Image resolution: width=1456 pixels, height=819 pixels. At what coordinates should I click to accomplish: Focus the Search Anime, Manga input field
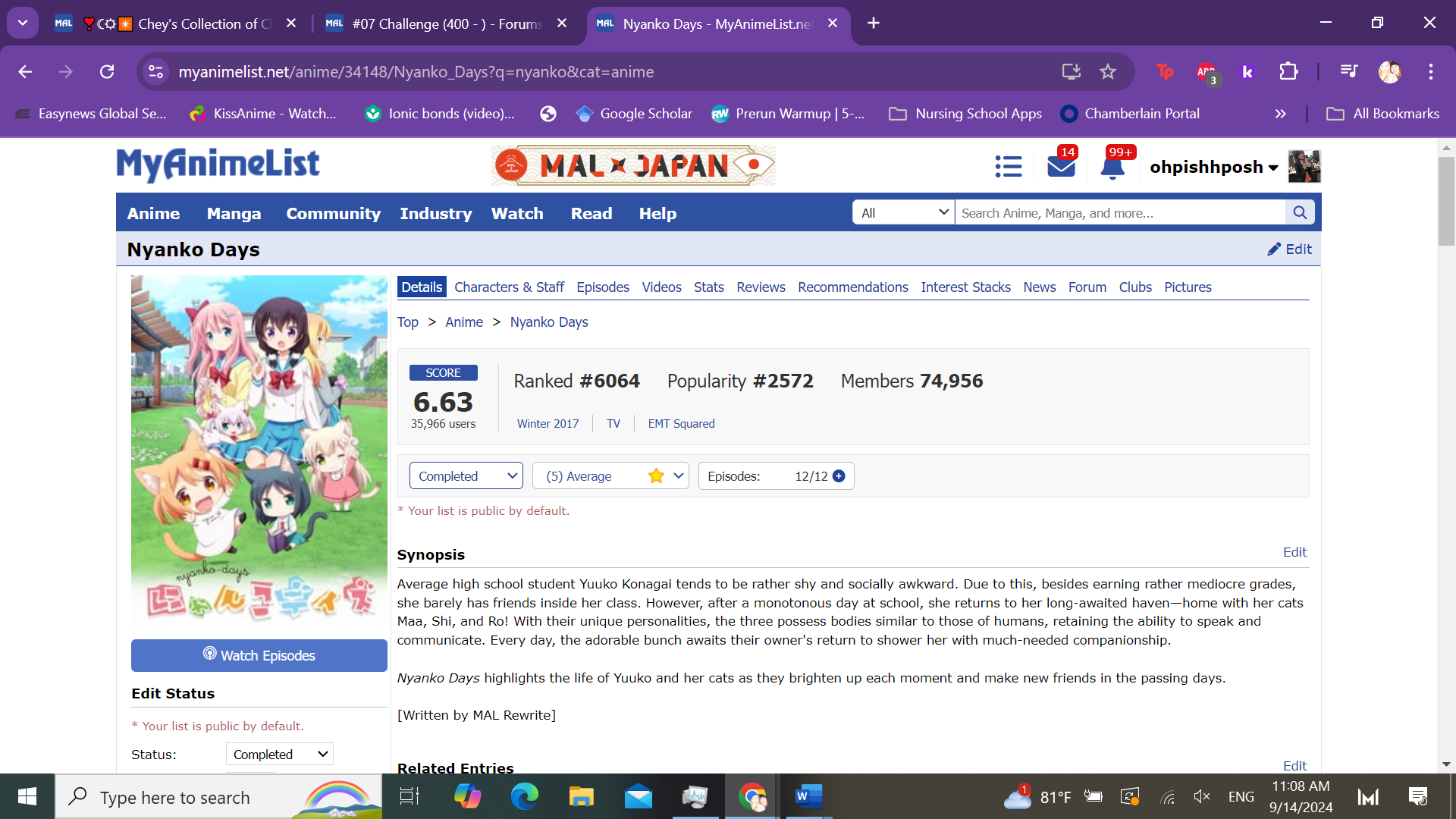pyautogui.click(x=1119, y=213)
